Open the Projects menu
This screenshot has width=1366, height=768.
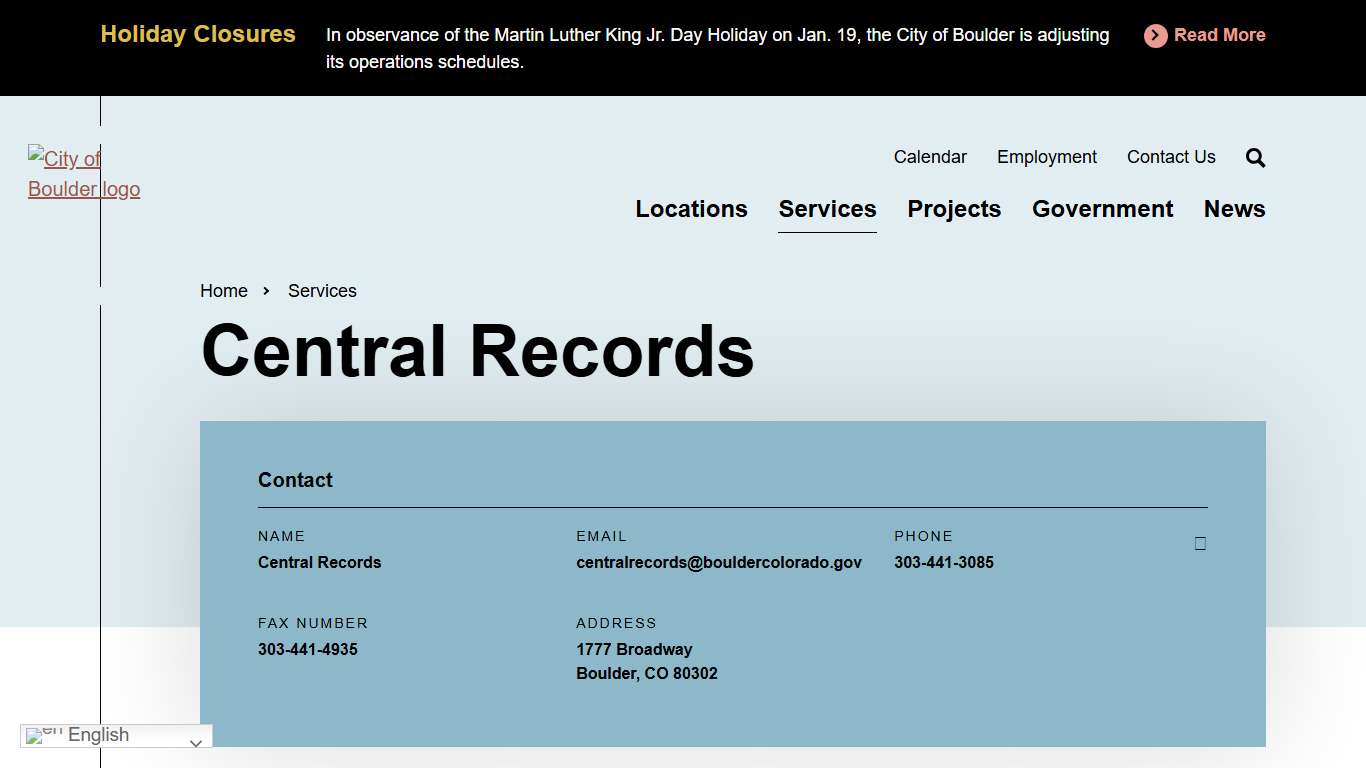(954, 209)
